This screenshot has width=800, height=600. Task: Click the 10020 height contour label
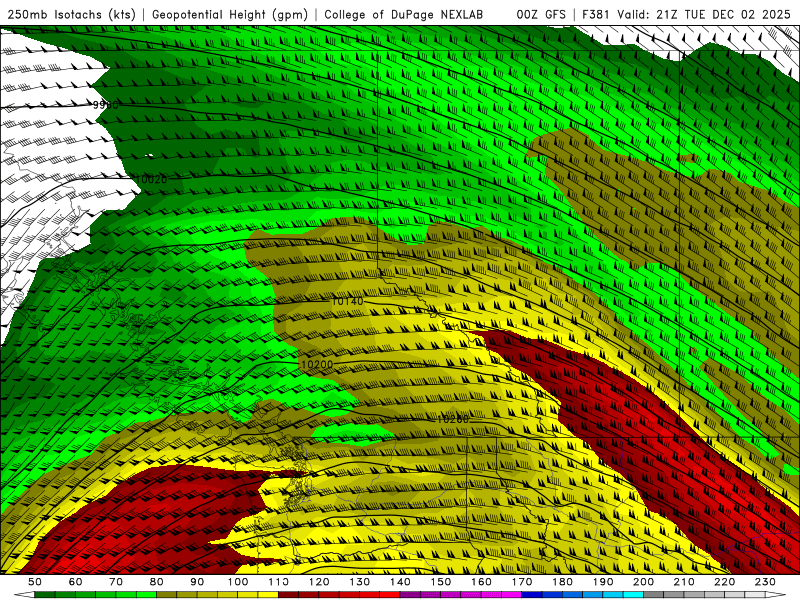point(152,179)
